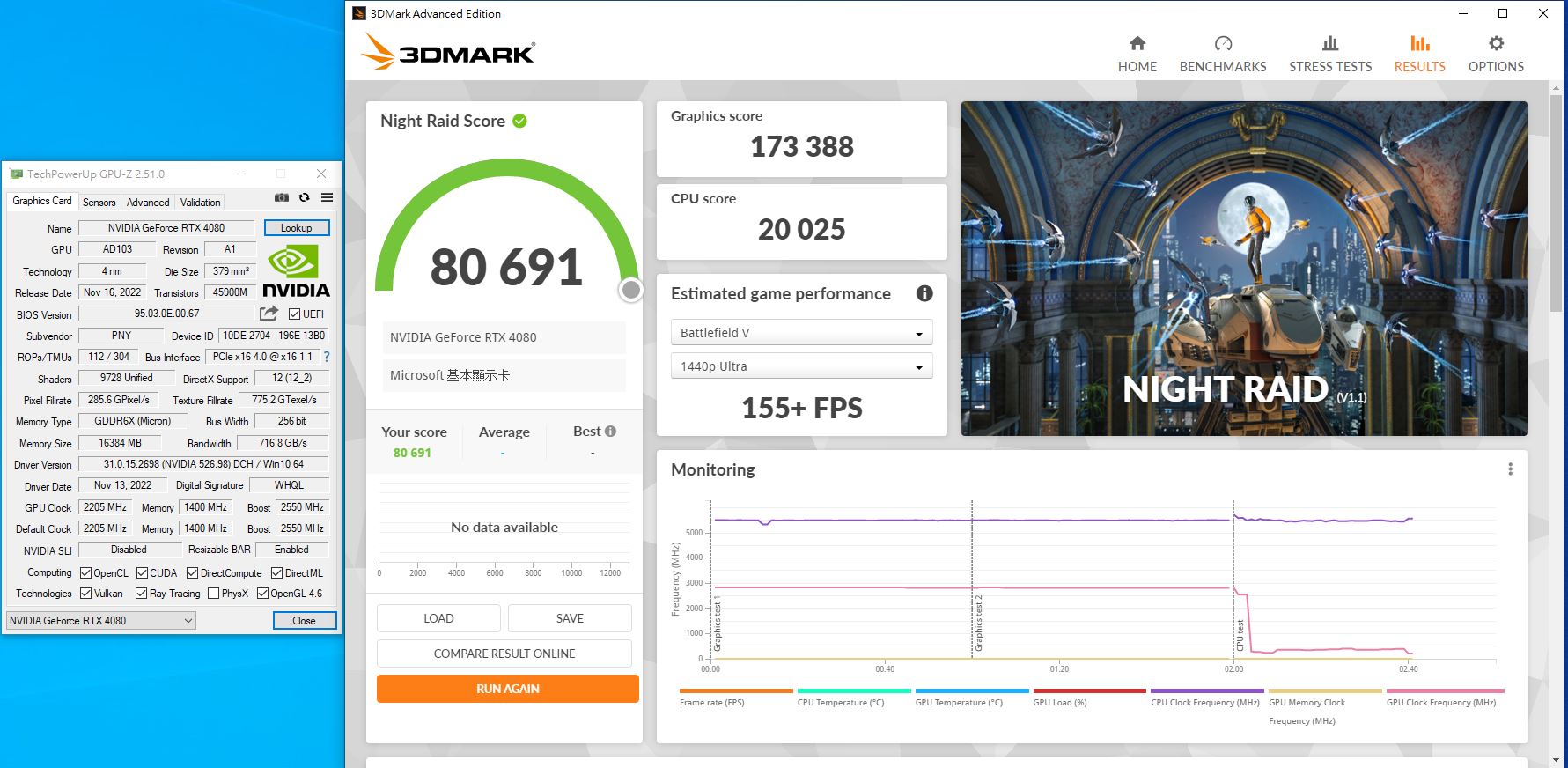Open the GPU-Z hamburger menu

coord(327,198)
